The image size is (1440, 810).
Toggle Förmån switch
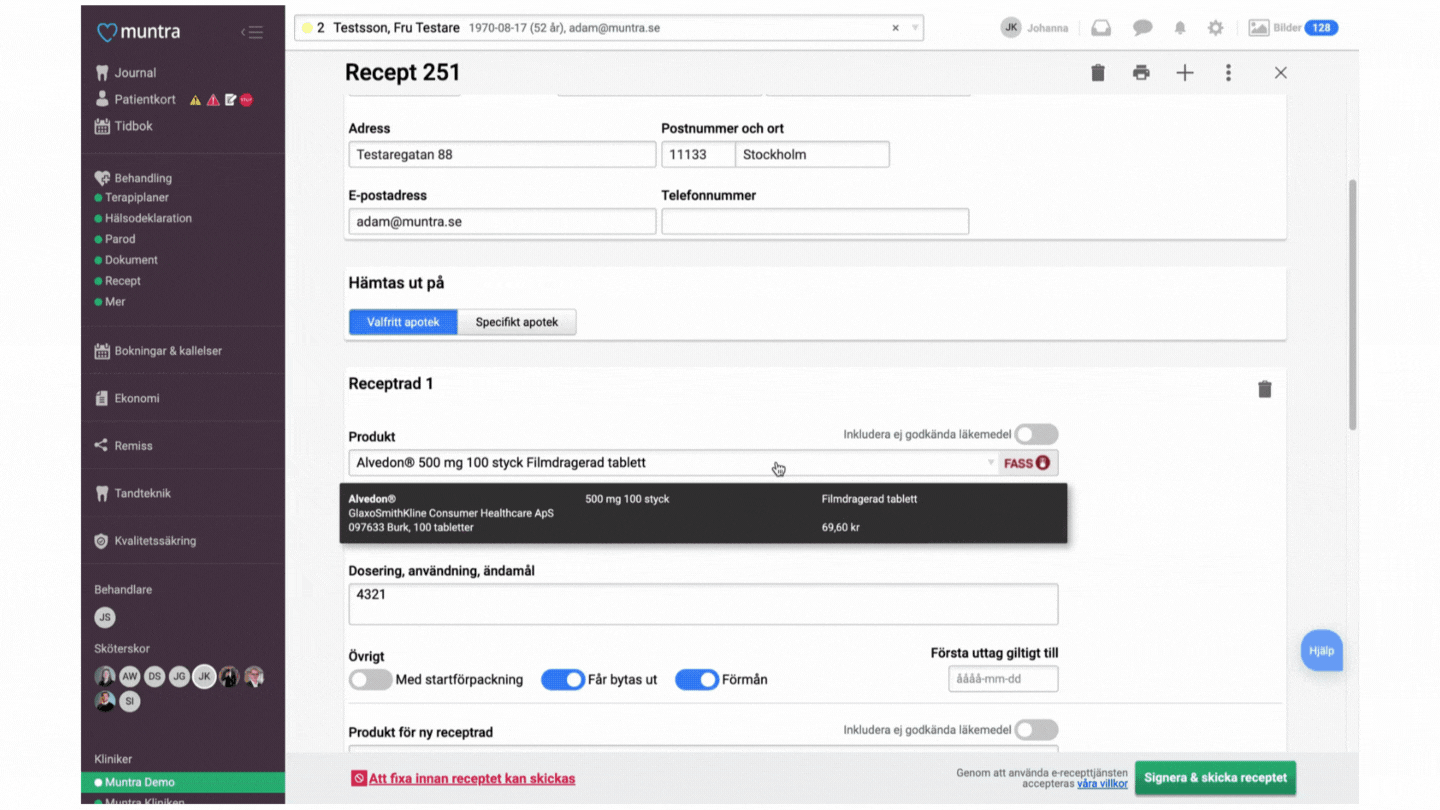(697, 680)
